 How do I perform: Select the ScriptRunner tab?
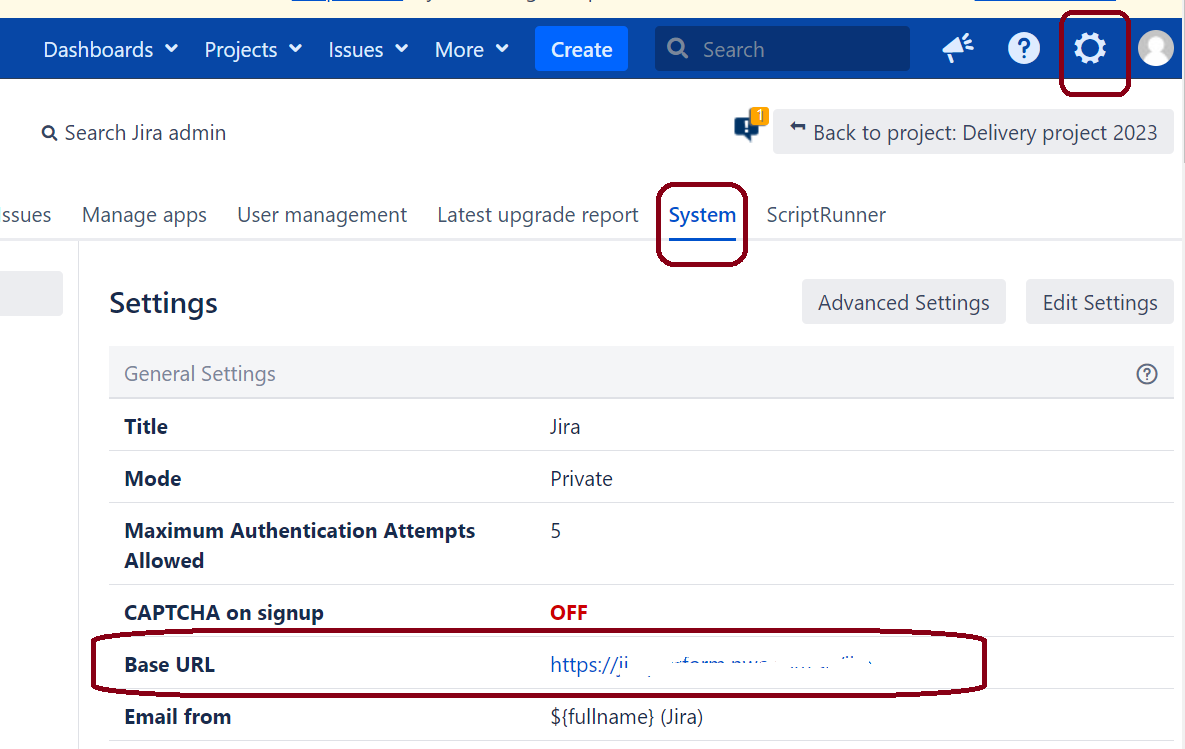(826, 215)
